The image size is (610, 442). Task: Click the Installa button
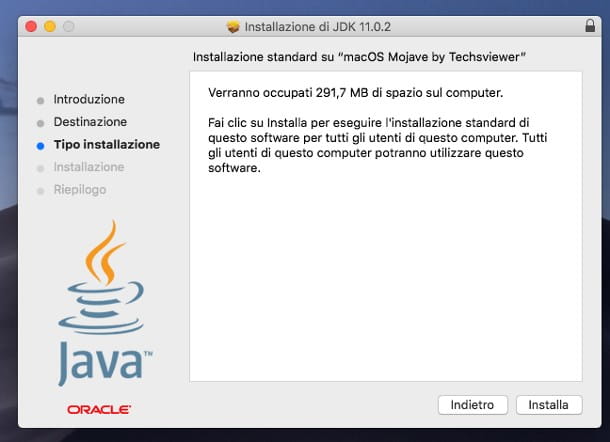click(x=548, y=405)
